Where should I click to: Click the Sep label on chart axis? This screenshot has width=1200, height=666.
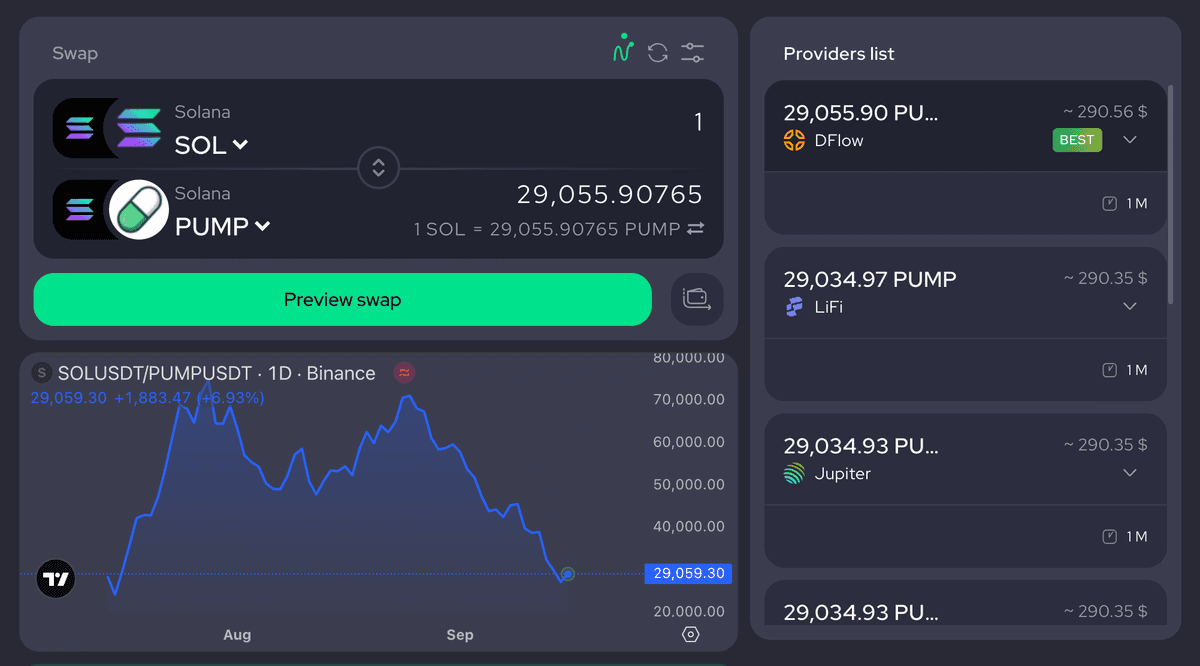[x=460, y=635]
